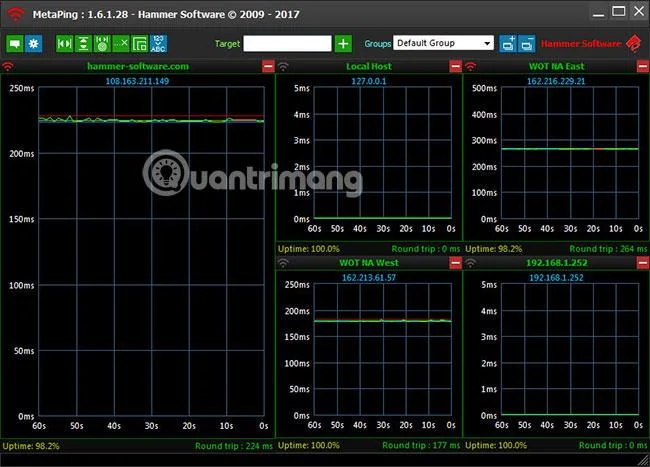Remove the hammer-software.com panel

[268, 66]
